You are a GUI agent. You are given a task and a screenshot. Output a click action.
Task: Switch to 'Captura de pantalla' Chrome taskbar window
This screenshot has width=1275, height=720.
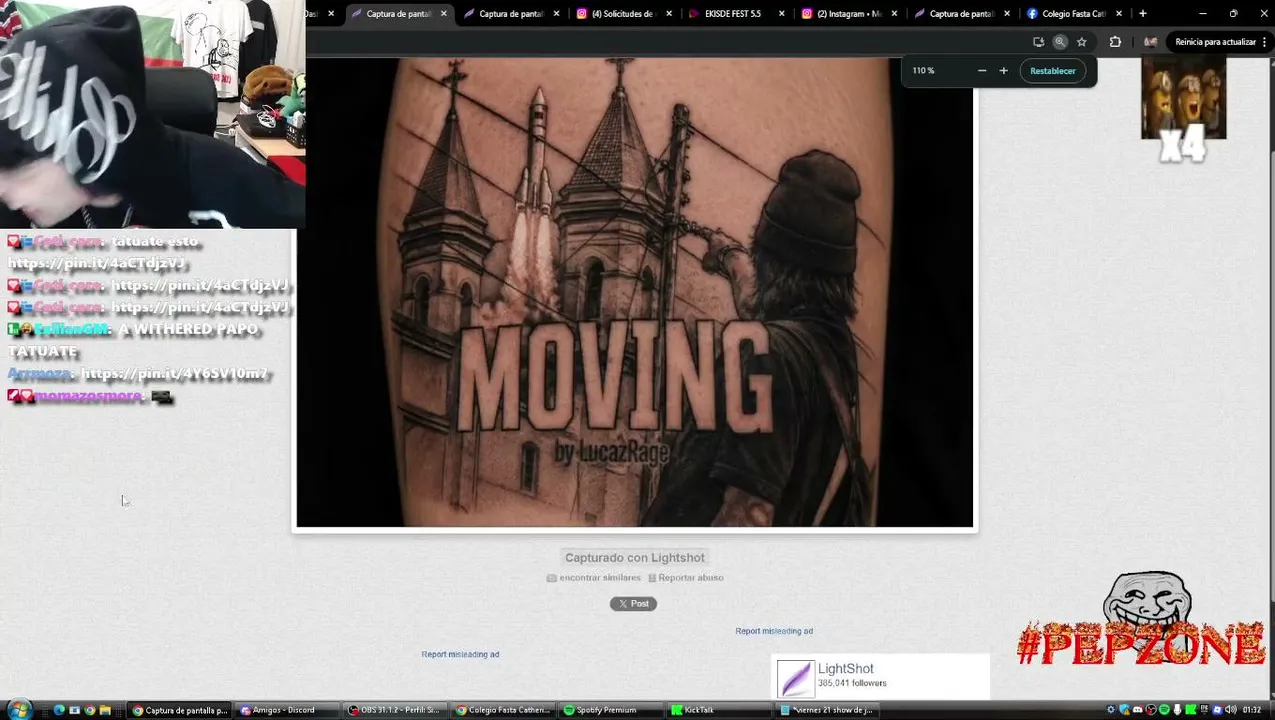pyautogui.click(x=179, y=710)
